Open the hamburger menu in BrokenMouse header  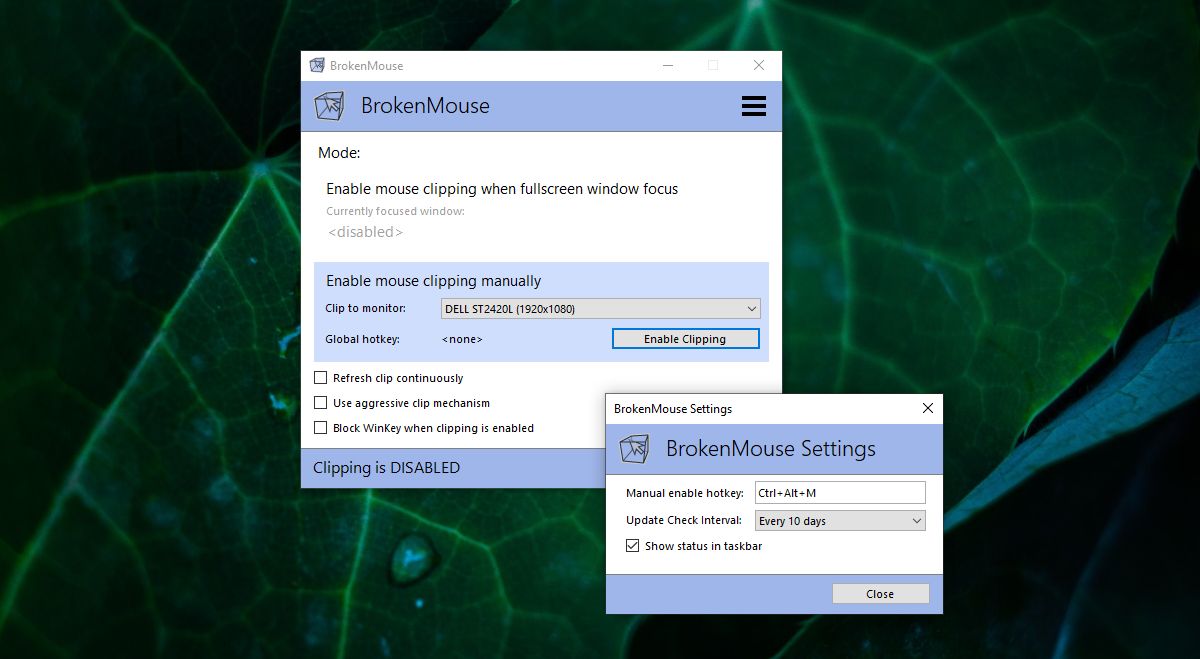pos(754,106)
